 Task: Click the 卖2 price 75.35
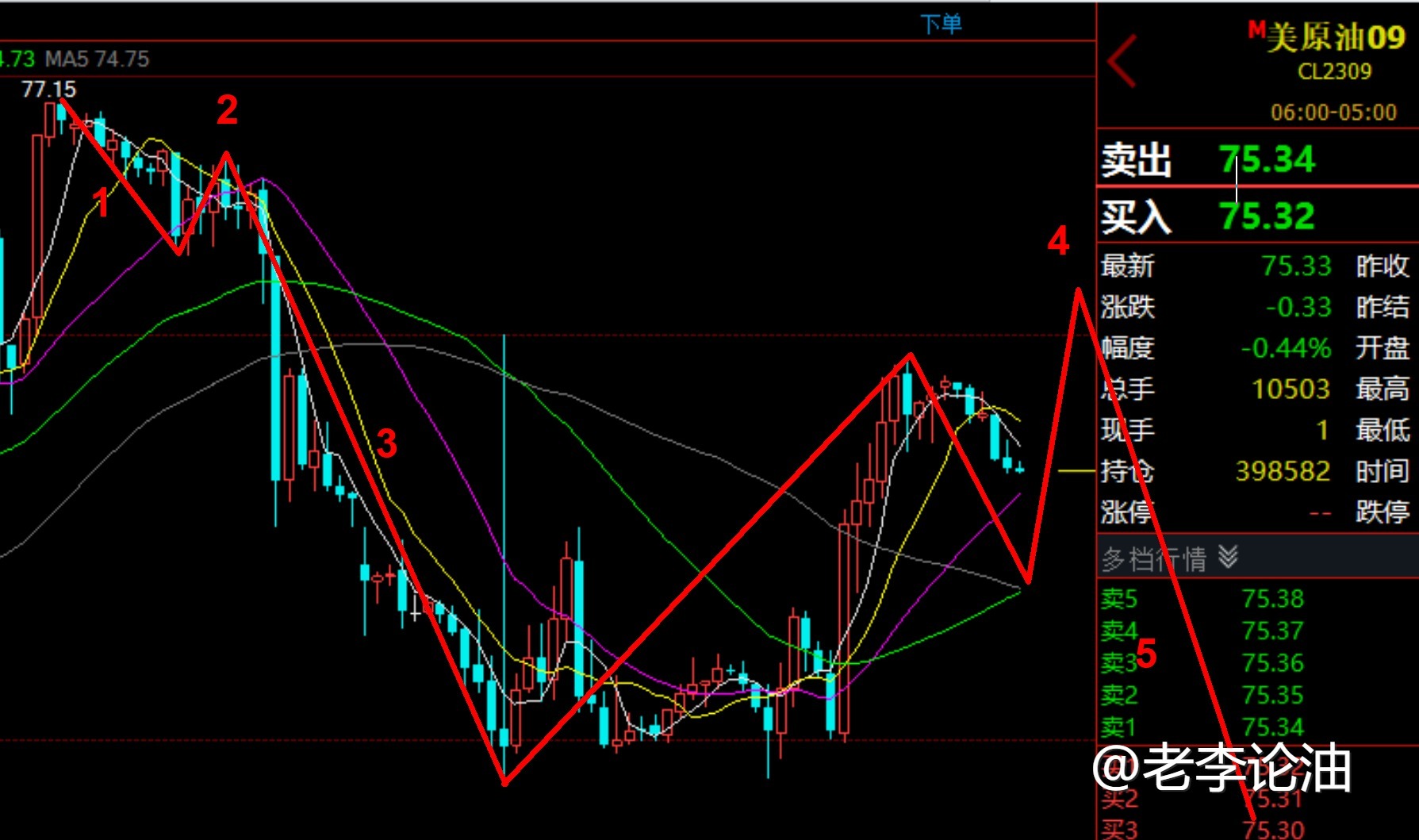1272,696
